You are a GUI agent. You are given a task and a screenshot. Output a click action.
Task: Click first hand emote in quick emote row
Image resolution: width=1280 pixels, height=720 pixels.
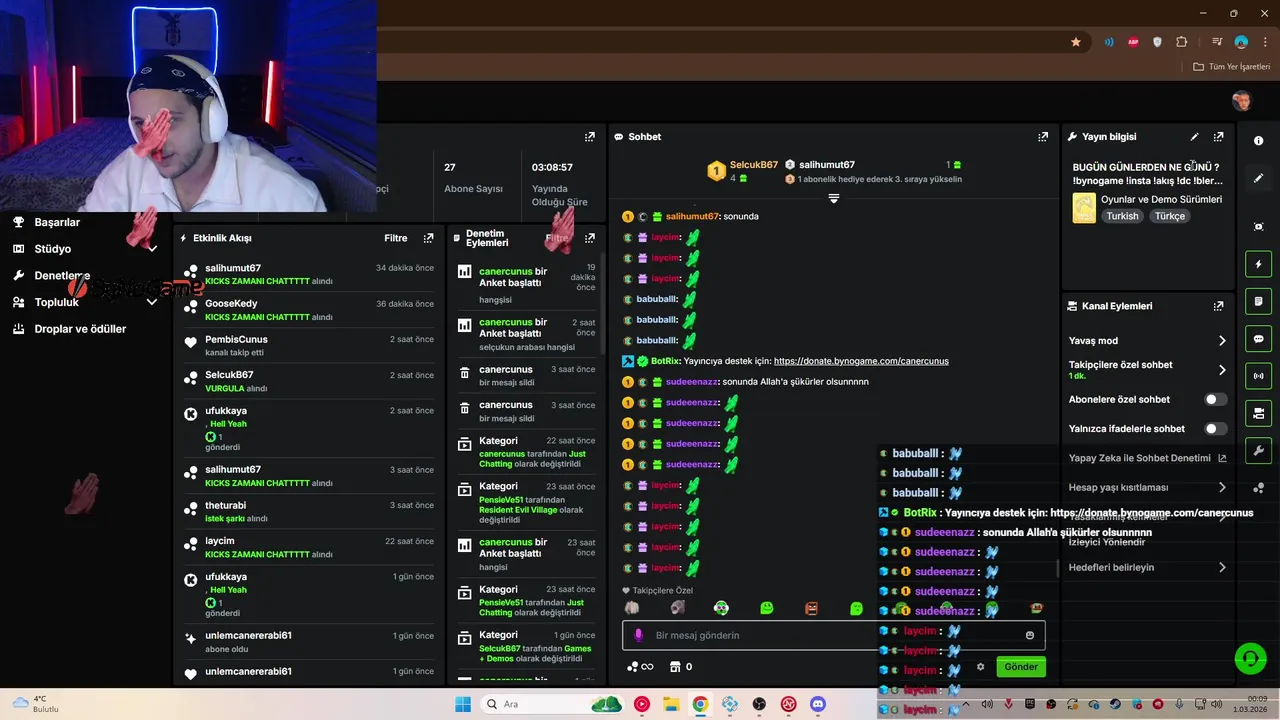[632, 608]
